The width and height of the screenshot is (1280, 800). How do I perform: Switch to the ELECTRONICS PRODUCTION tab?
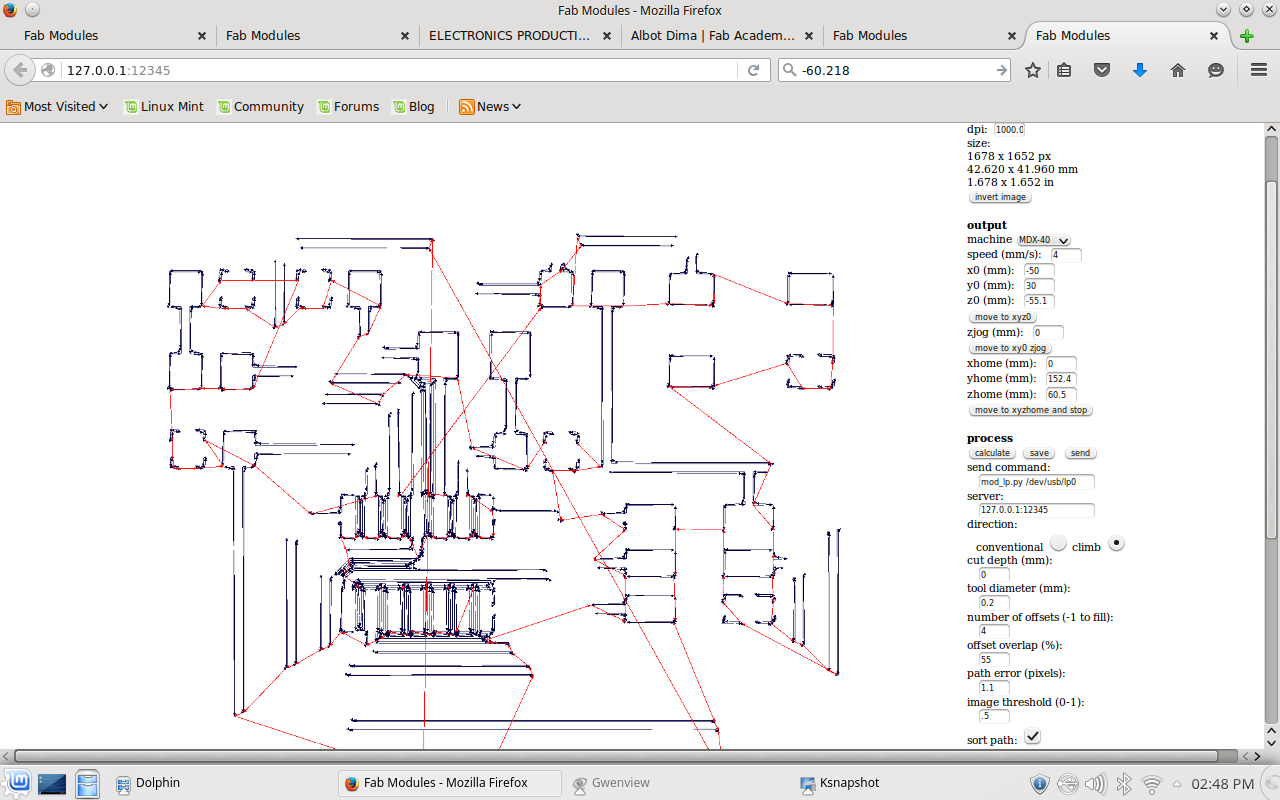coord(509,36)
